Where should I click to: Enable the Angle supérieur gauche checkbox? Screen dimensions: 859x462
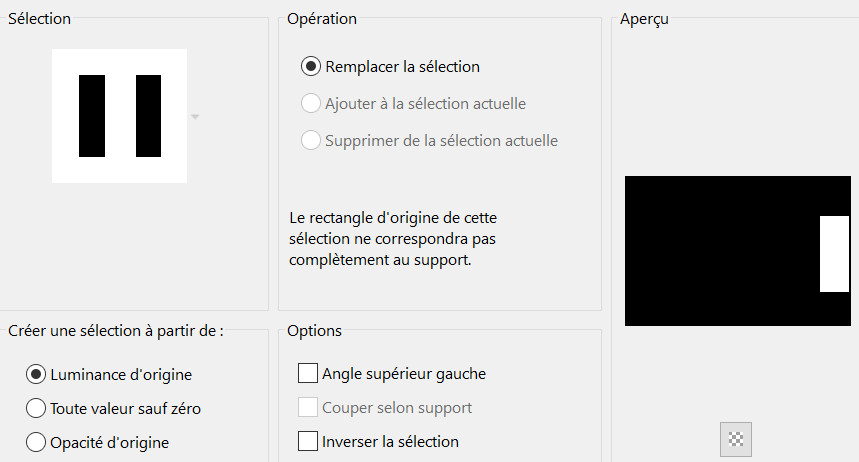pyautogui.click(x=308, y=374)
